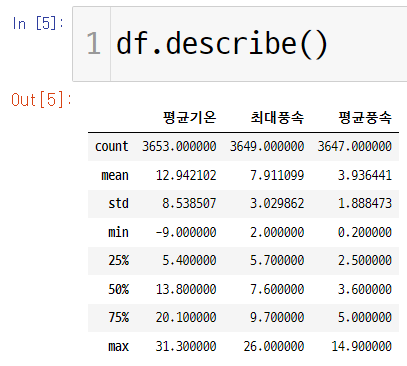The height and width of the screenshot is (366, 407).
Task: Click 75% value 20.100000
Action: point(186,317)
